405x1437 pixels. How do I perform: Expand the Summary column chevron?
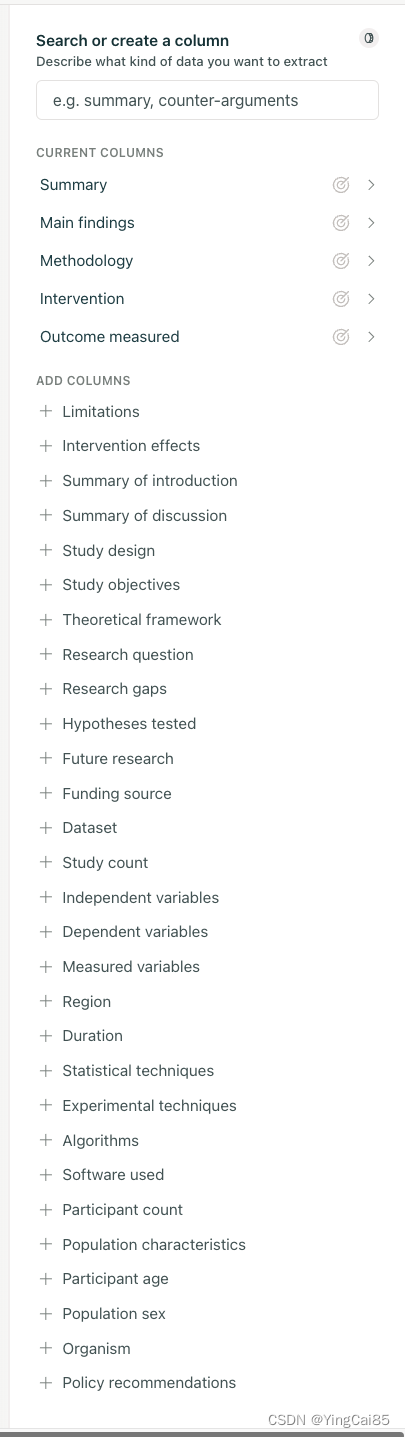coord(371,185)
